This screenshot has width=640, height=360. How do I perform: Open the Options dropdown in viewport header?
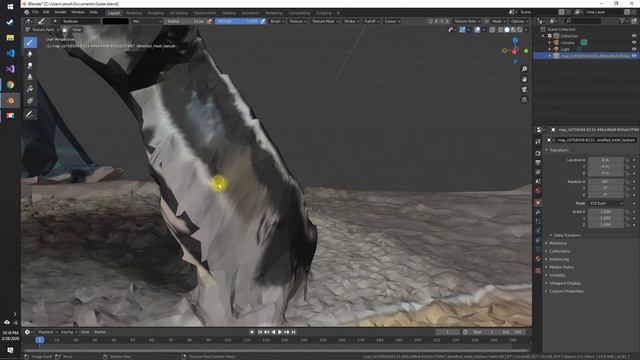519,21
